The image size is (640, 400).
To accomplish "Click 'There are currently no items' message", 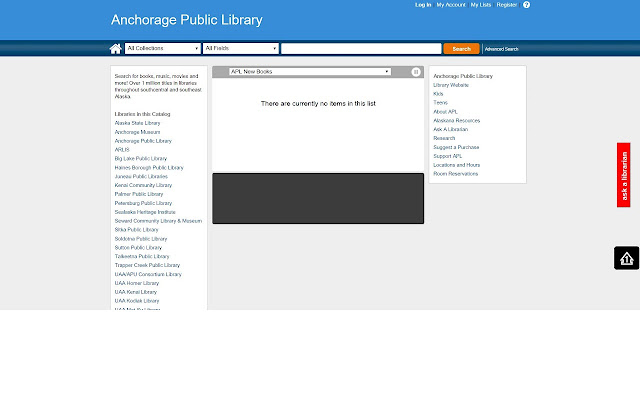I will click(x=318, y=104).
